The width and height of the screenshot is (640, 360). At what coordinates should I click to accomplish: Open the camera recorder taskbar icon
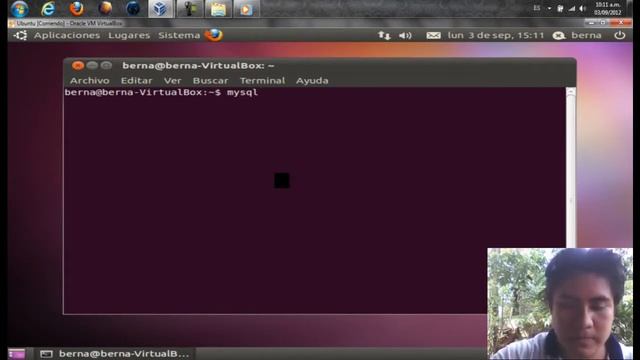point(189,9)
